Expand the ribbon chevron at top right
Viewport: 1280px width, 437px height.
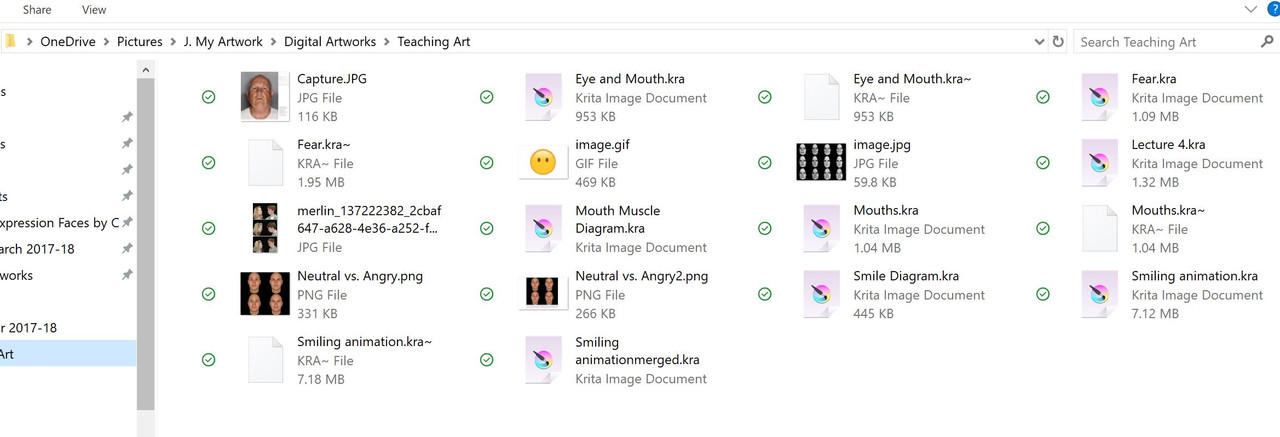click(x=1250, y=9)
